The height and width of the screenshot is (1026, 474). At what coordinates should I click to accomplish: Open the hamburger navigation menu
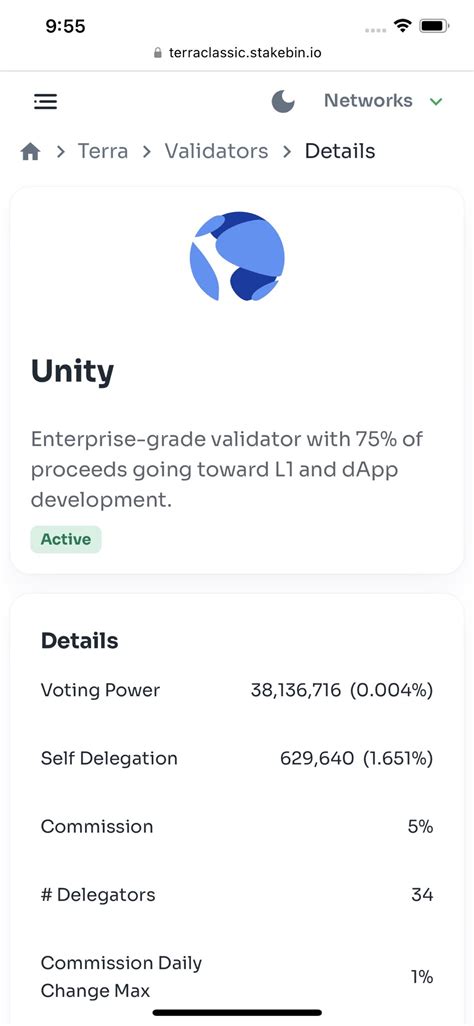pos(45,101)
